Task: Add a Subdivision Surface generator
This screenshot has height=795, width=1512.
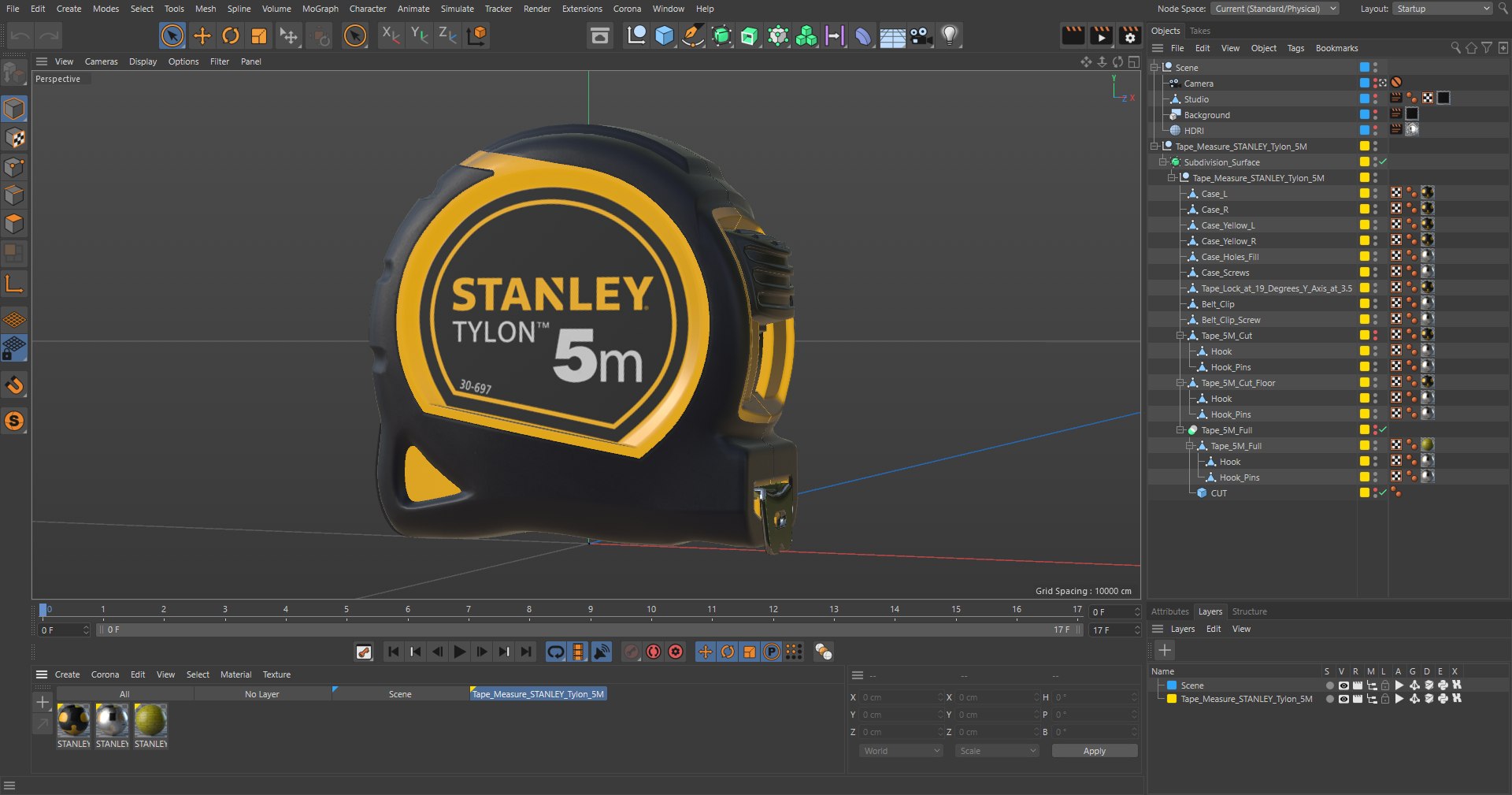Action: pos(721,35)
